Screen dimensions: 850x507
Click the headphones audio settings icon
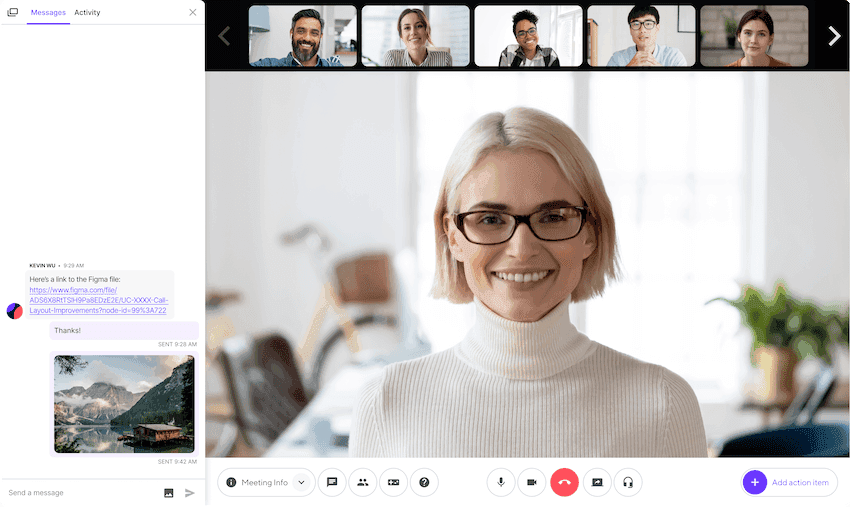click(628, 482)
